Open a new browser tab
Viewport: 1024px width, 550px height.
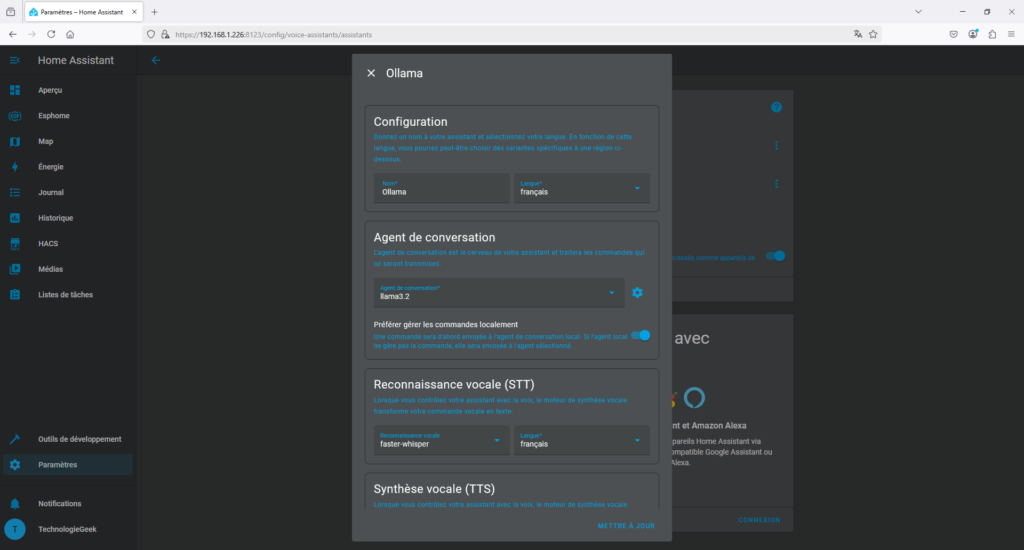(x=154, y=12)
